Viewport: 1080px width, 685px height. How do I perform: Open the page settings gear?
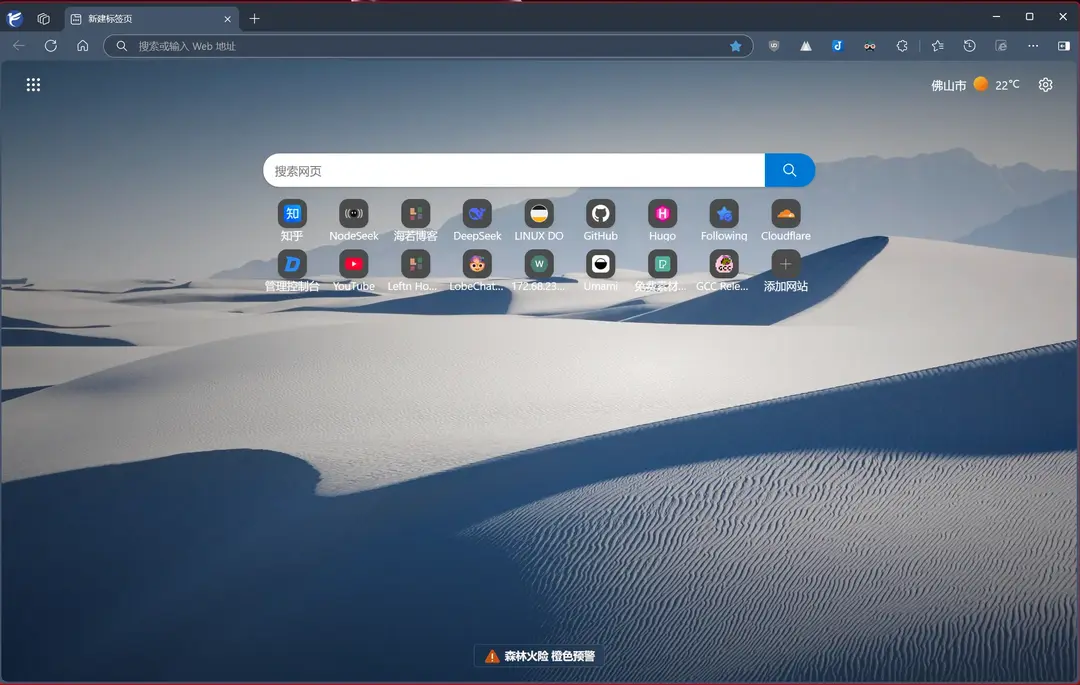coord(1045,85)
